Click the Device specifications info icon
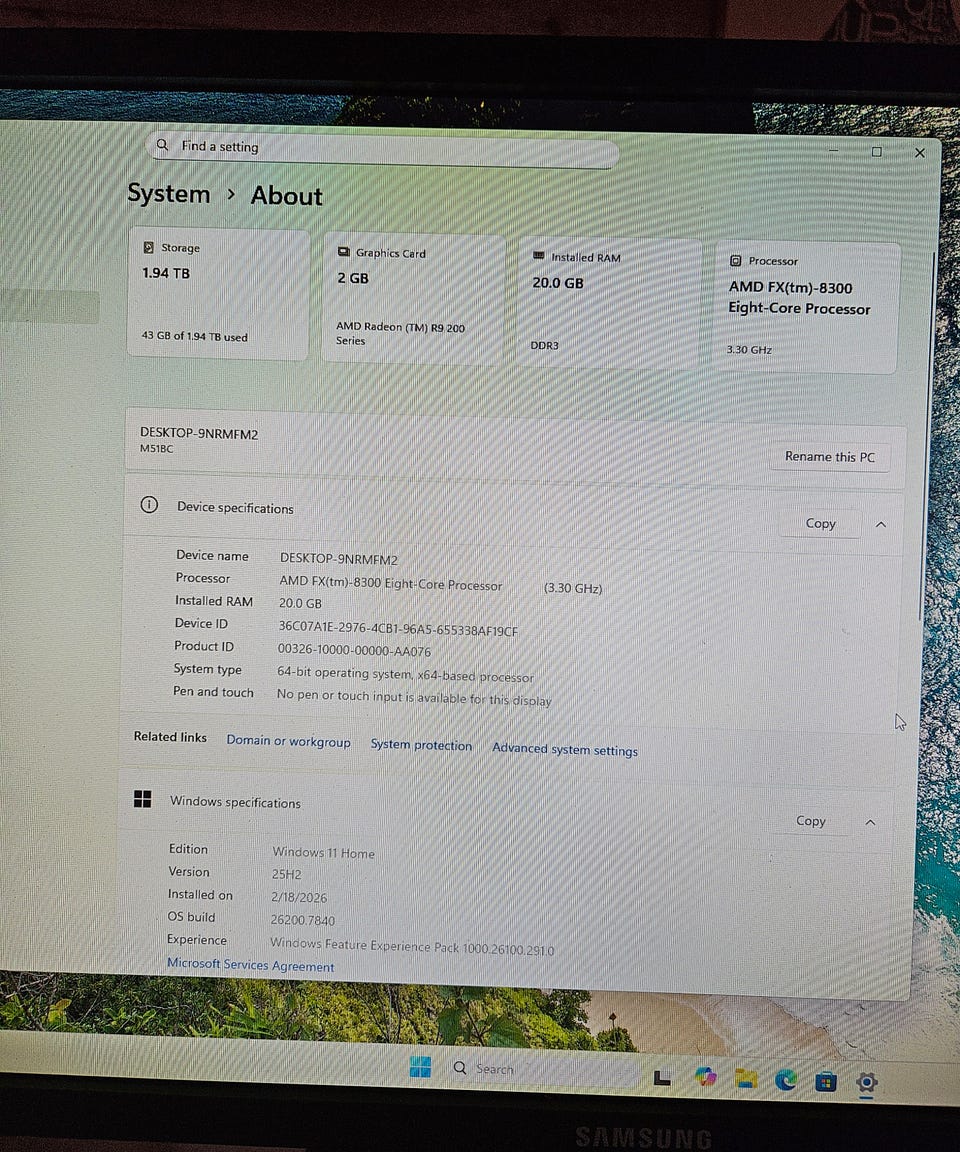The height and width of the screenshot is (1152, 960). tap(149, 505)
